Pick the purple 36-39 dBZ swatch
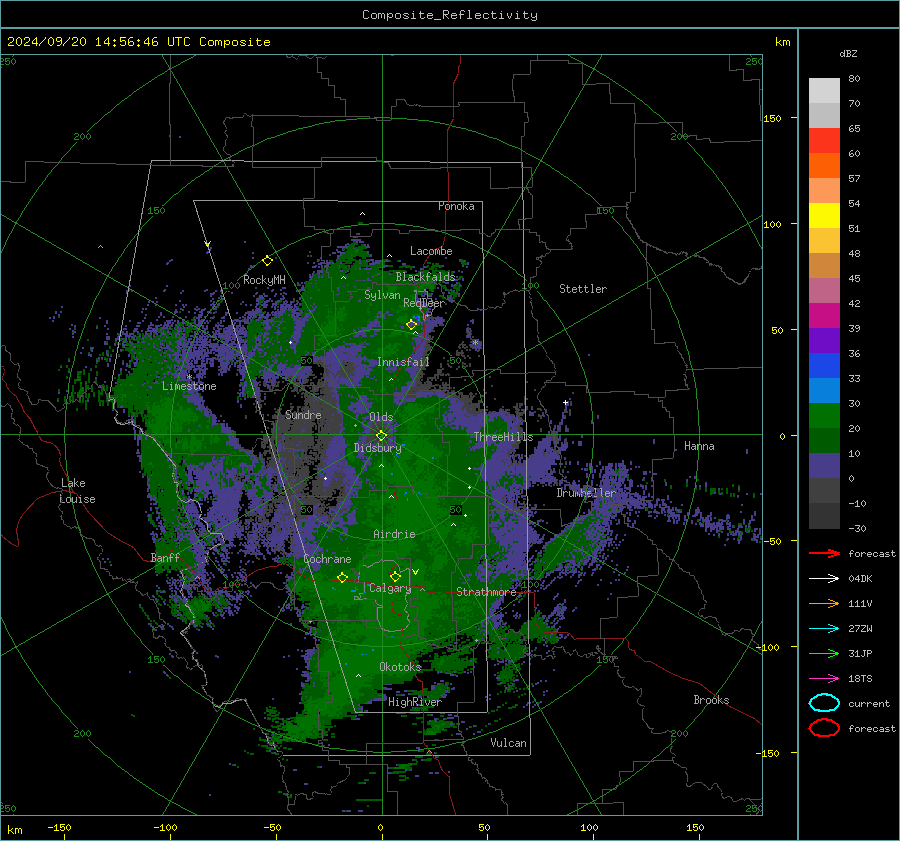This screenshot has width=900, height=841. 824,341
